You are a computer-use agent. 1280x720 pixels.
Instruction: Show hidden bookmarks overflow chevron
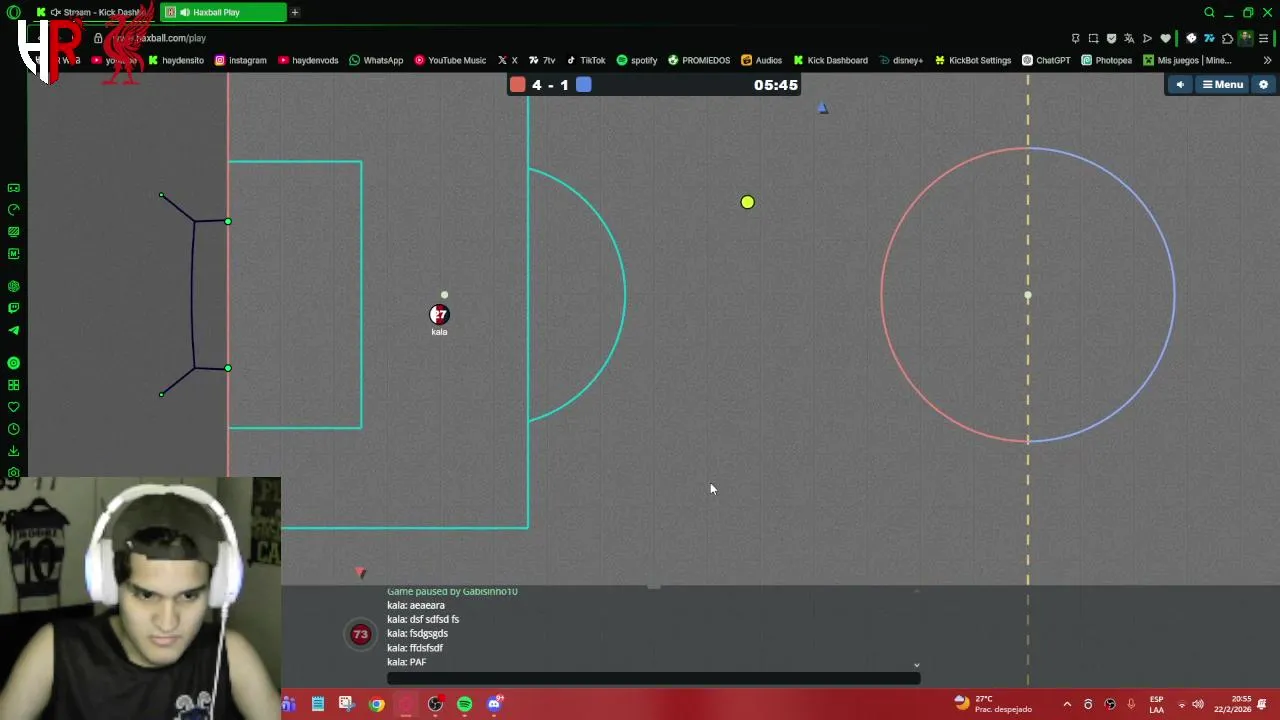[1267, 60]
